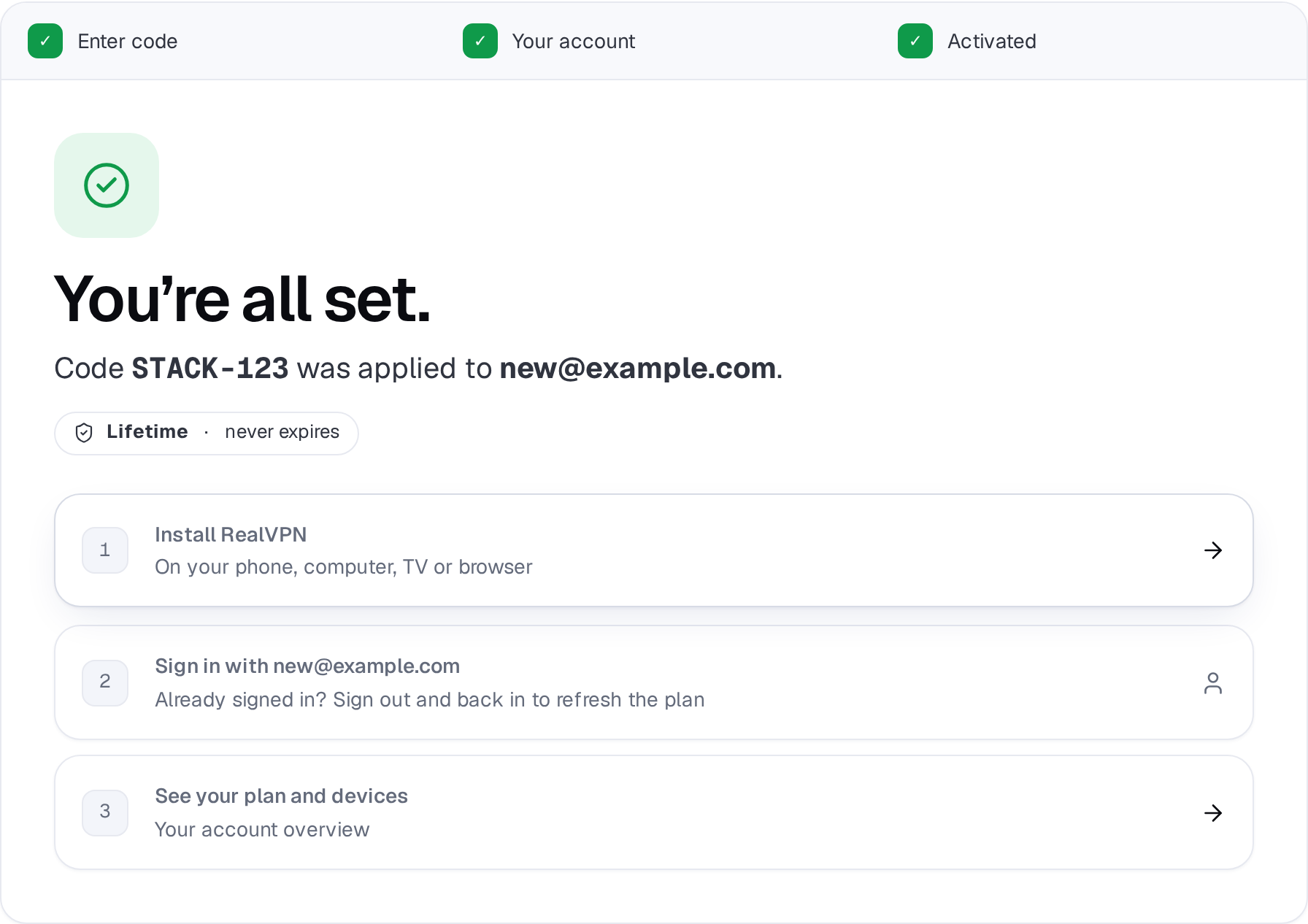Click the code STACK-123 text
The height and width of the screenshot is (924, 1308).
point(210,369)
